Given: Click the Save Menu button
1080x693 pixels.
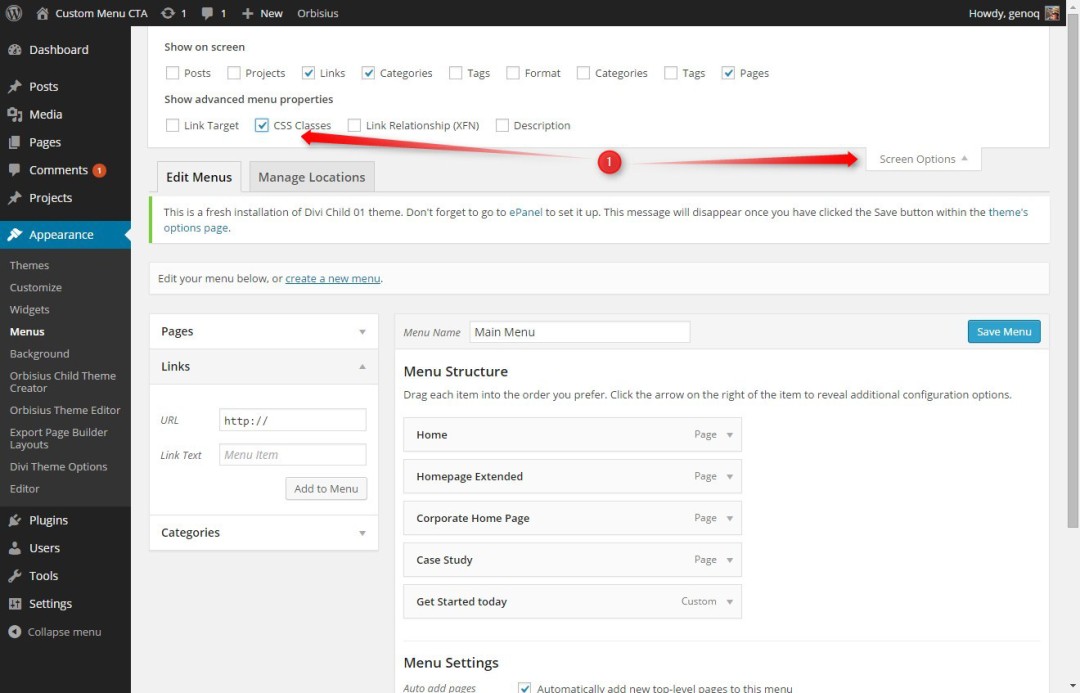Looking at the screenshot, I should pyautogui.click(x=1004, y=331).
